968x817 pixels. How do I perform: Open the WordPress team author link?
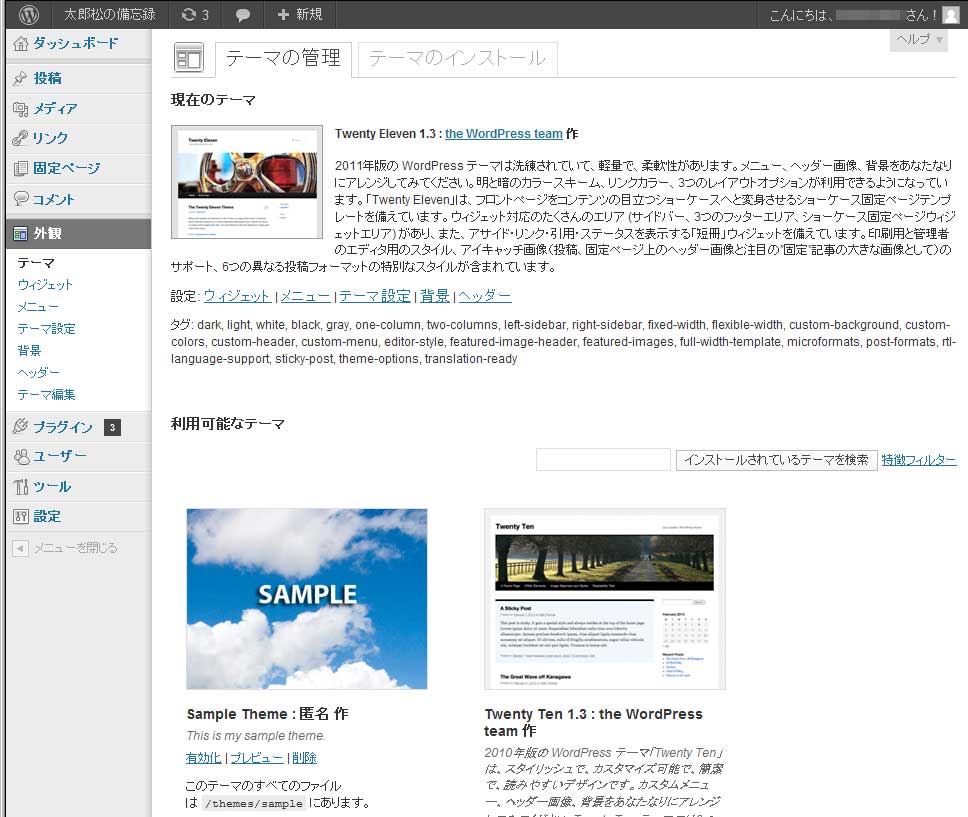point(504,133)
